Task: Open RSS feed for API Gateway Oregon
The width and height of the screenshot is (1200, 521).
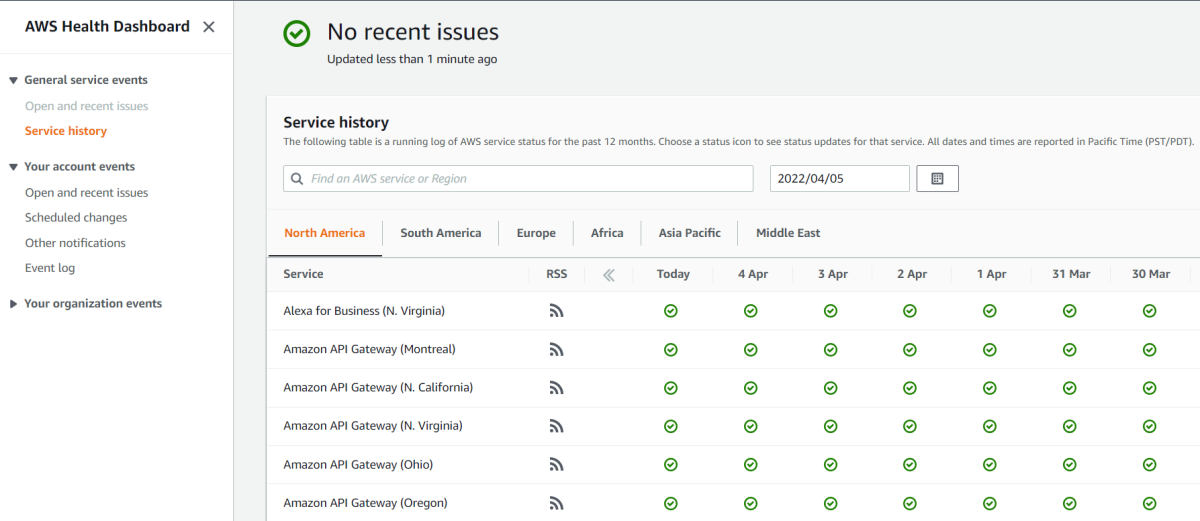Action: (x=557, y=503)
